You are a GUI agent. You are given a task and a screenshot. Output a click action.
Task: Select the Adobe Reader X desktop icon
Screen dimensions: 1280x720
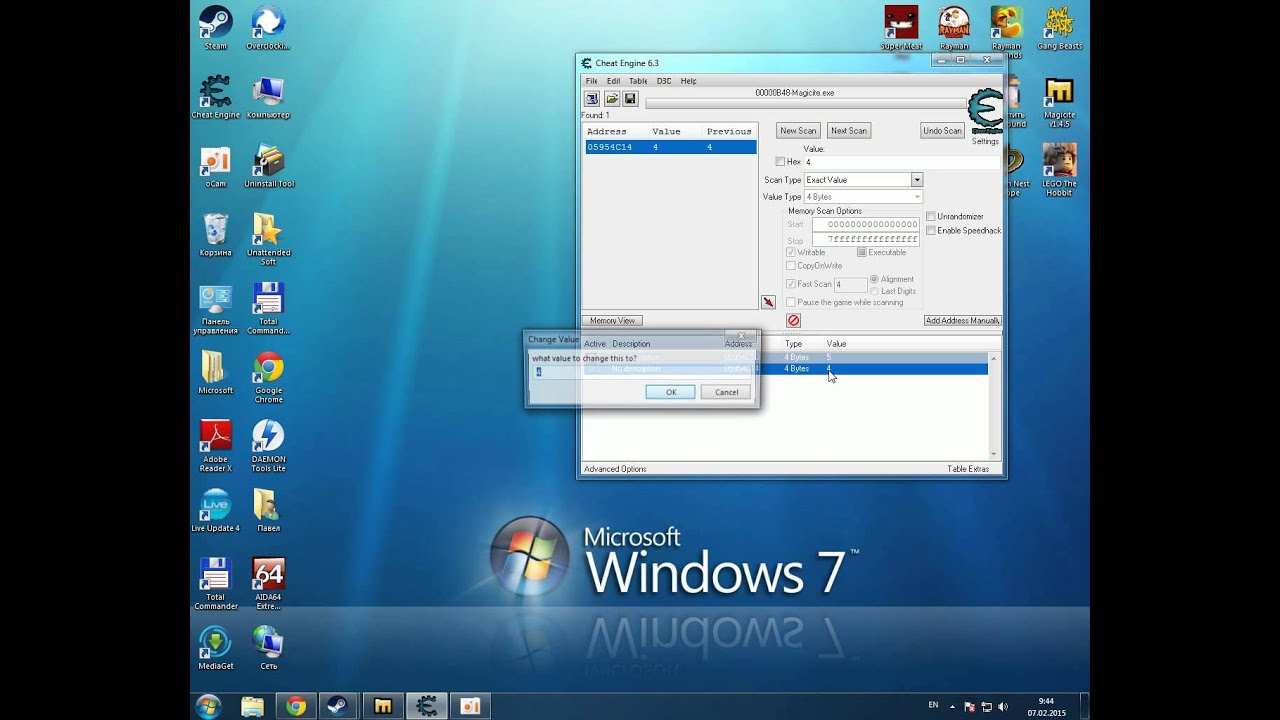(215, 446)
